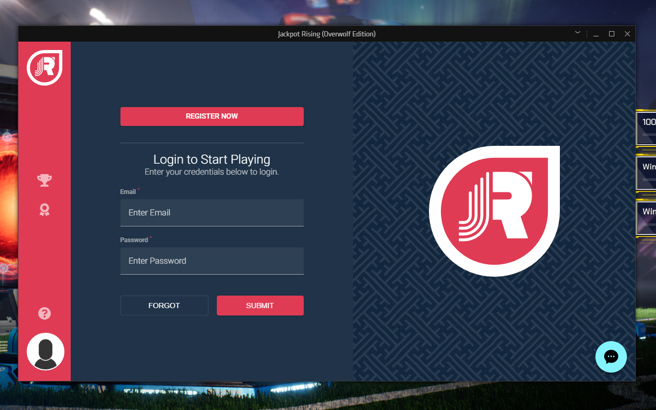Click the Forgot button
This screenshot has height=410, width=656.
click(x=164, y=305)
